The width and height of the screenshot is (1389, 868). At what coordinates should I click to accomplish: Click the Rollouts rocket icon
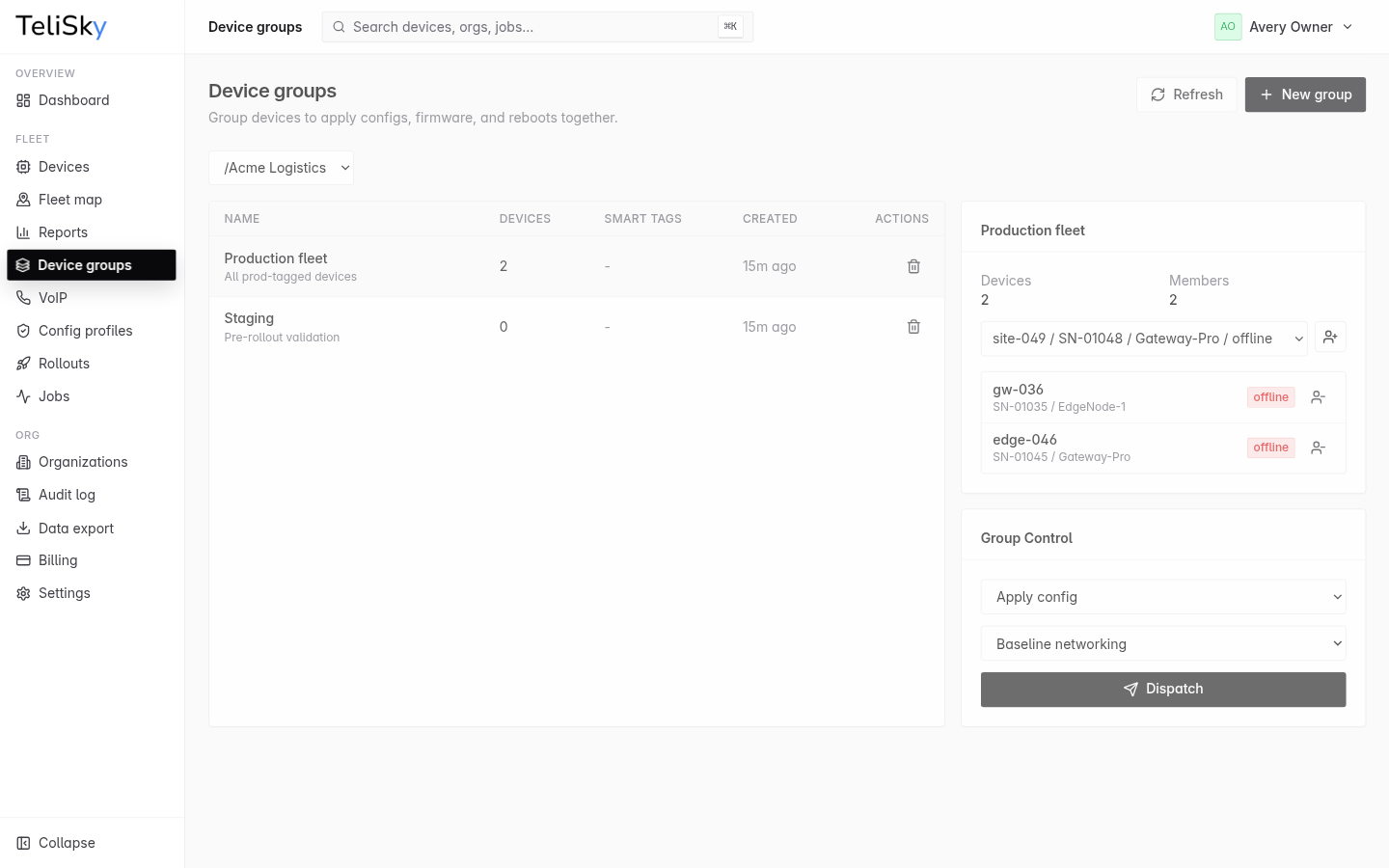pyautogui.click(x=23, y=364)
